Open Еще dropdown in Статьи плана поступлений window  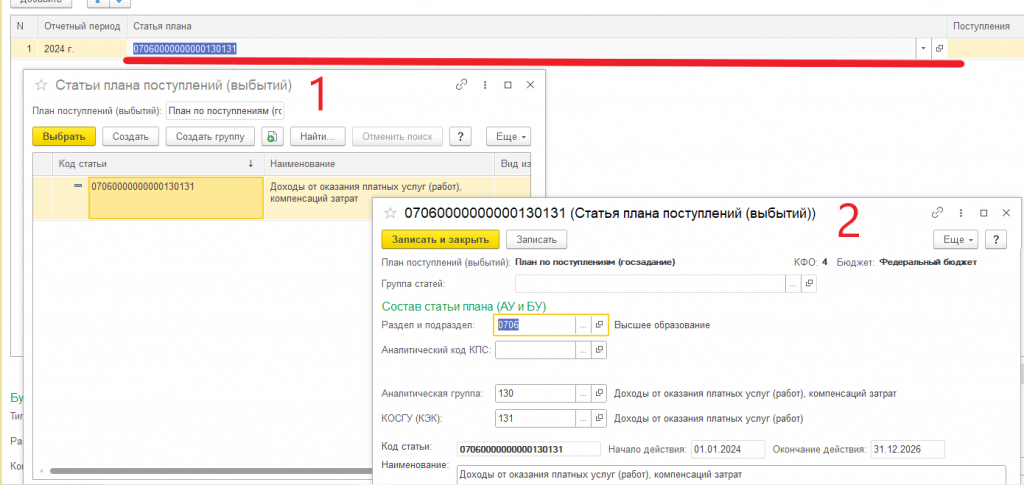click(x=508, y=136)
